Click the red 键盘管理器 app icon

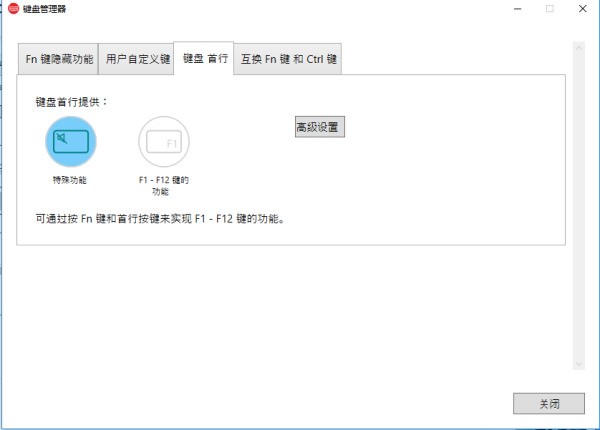(x=13, y=8)
